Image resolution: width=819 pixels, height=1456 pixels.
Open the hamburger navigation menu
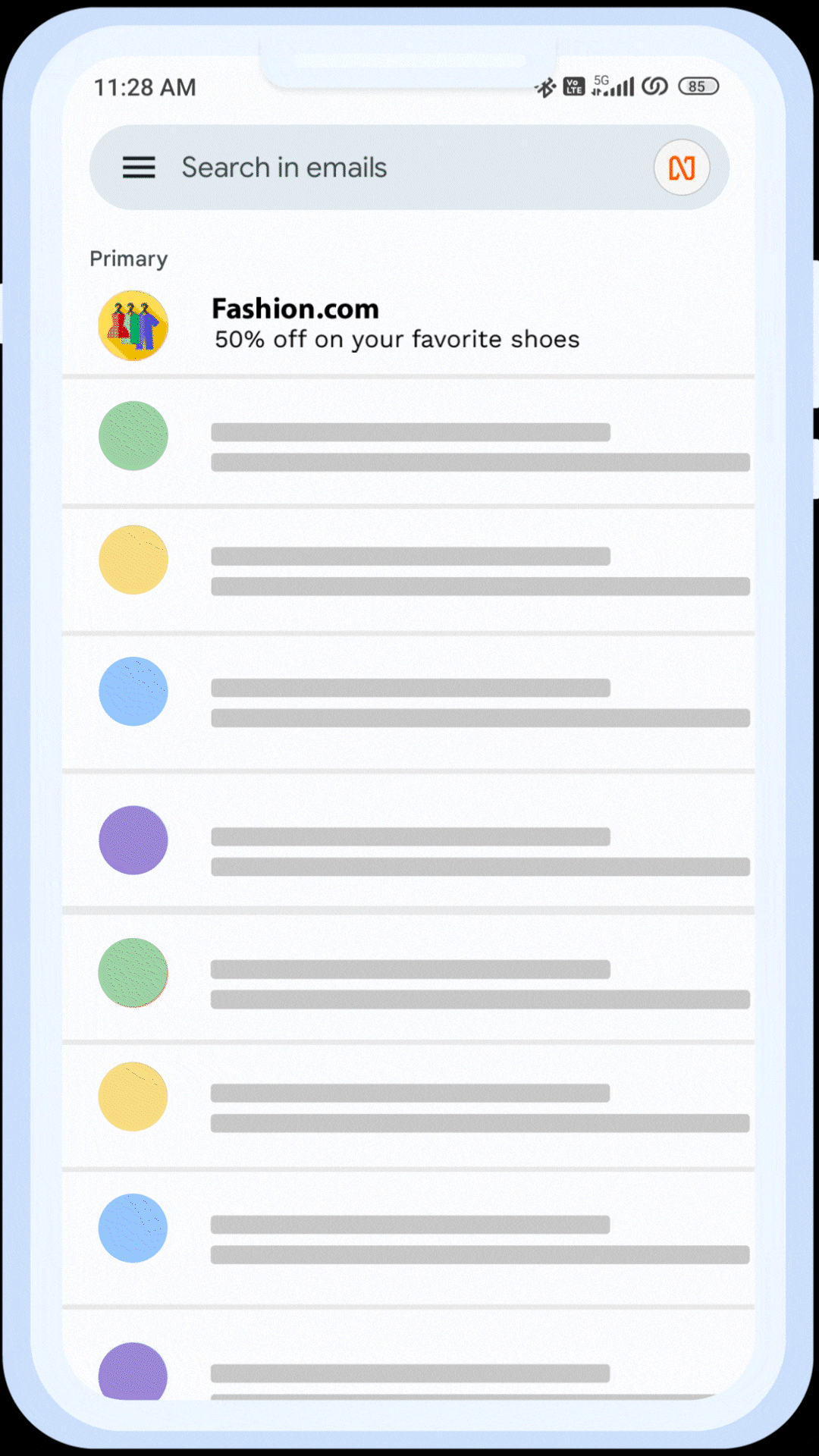(x=139, y=167)
